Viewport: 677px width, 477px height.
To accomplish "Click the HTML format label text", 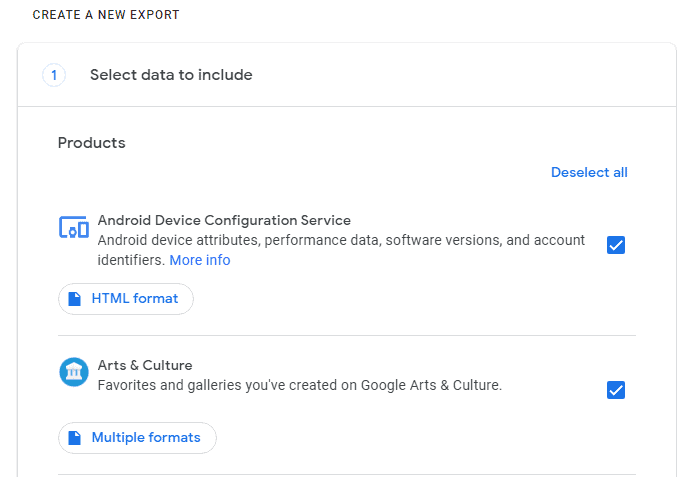I will click(135, 299).
